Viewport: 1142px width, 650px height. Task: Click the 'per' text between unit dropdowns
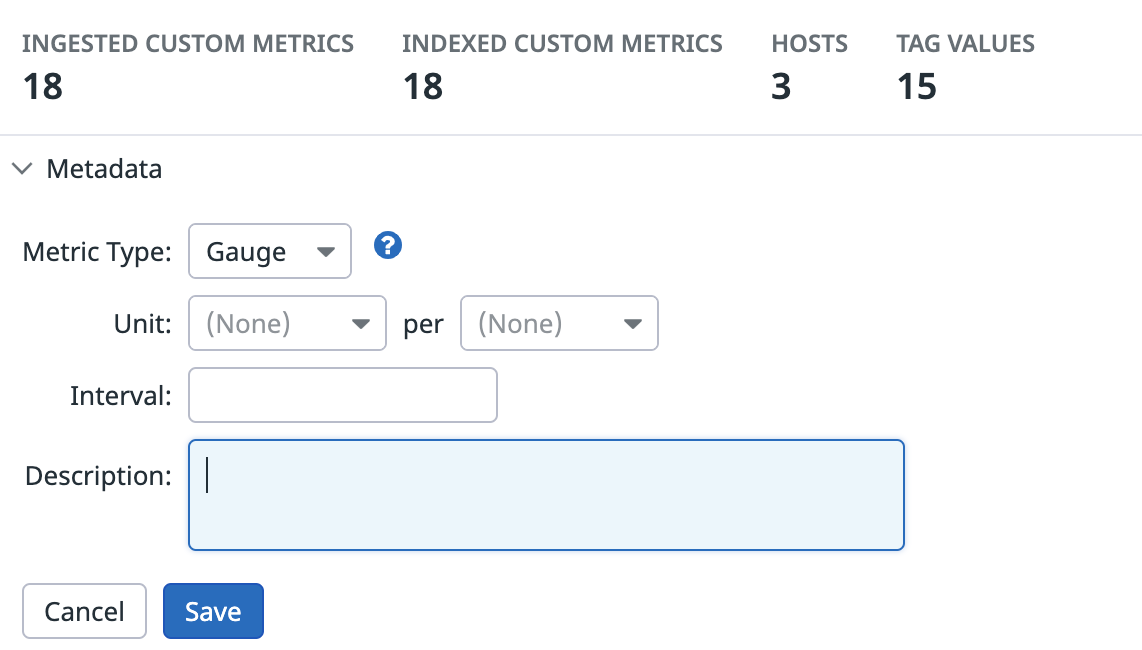pyautogui.click(x=423, y=325)
